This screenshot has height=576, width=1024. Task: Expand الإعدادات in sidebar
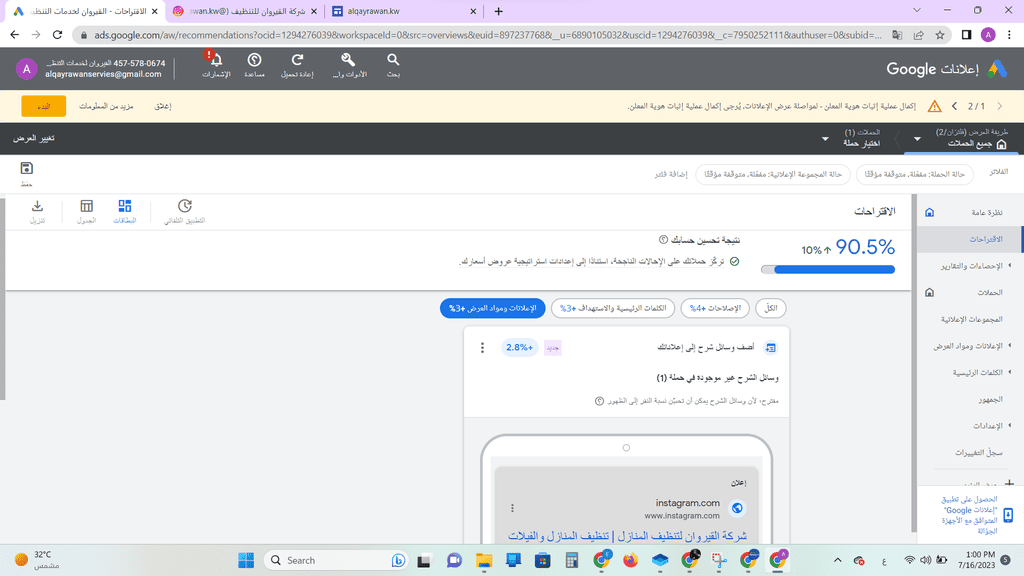1010,426
